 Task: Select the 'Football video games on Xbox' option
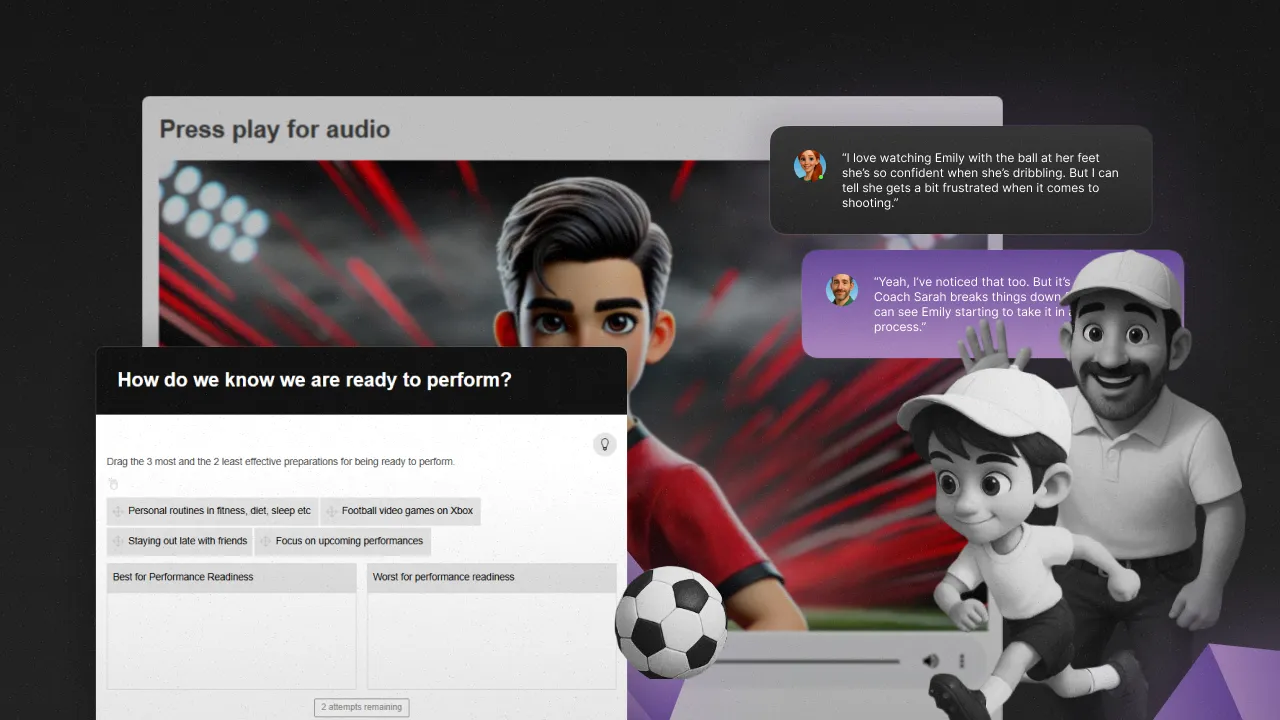[407, 511]
